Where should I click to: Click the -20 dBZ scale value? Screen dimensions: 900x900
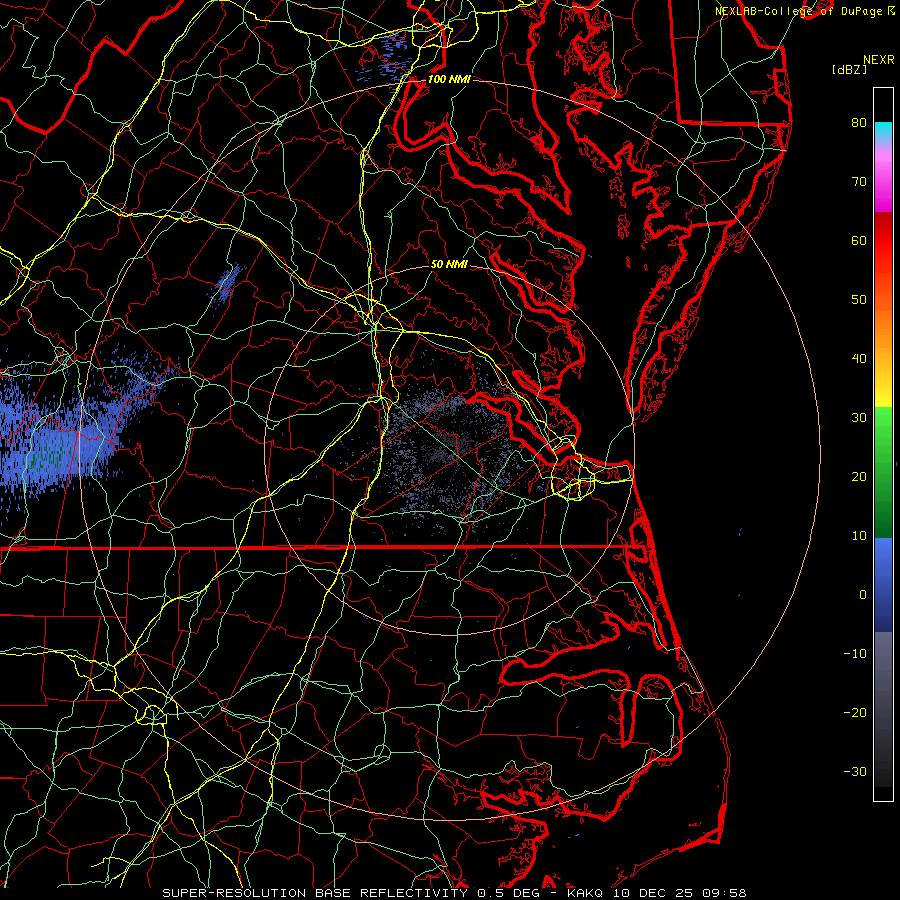point(855,712)
